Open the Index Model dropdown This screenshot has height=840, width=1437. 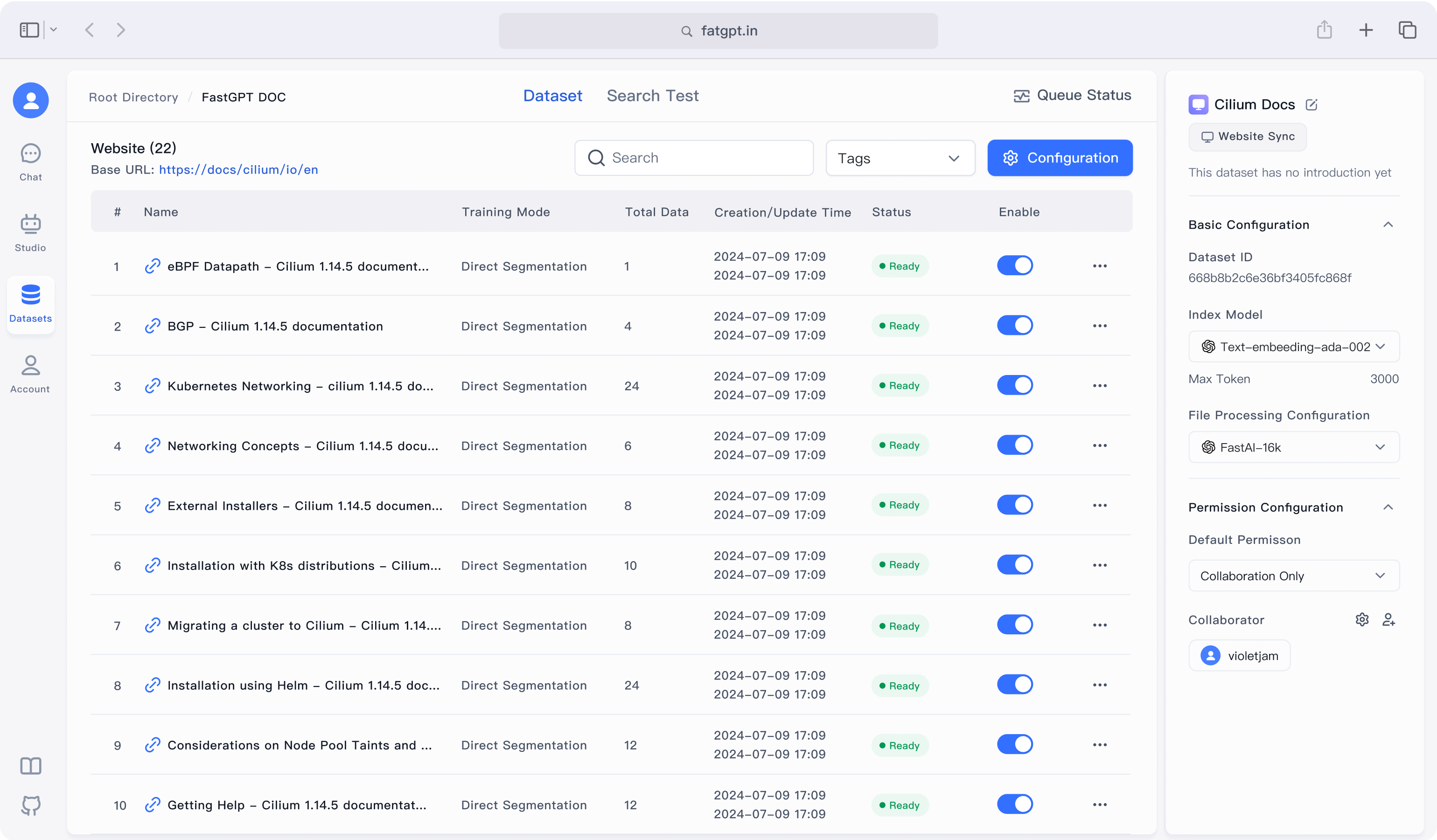[1293, 347]
